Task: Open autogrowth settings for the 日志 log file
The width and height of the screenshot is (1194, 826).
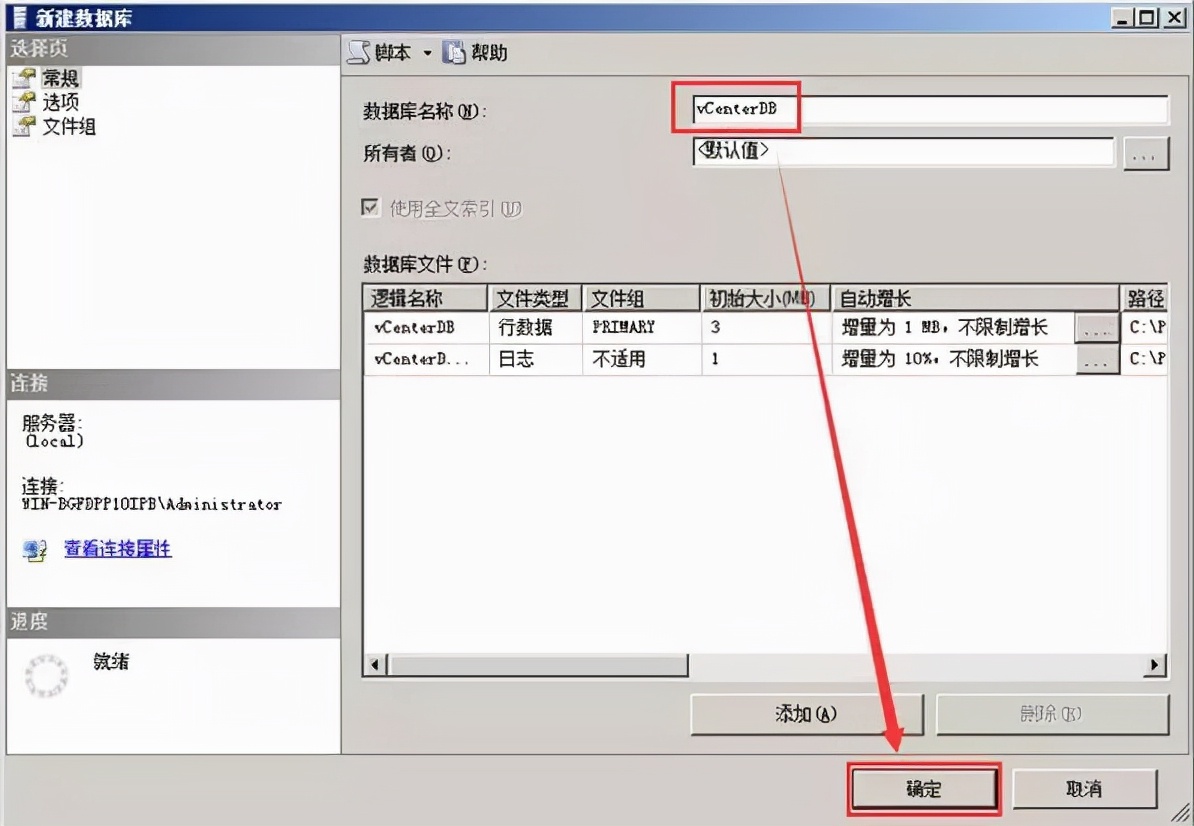Action: point(1097,359)
